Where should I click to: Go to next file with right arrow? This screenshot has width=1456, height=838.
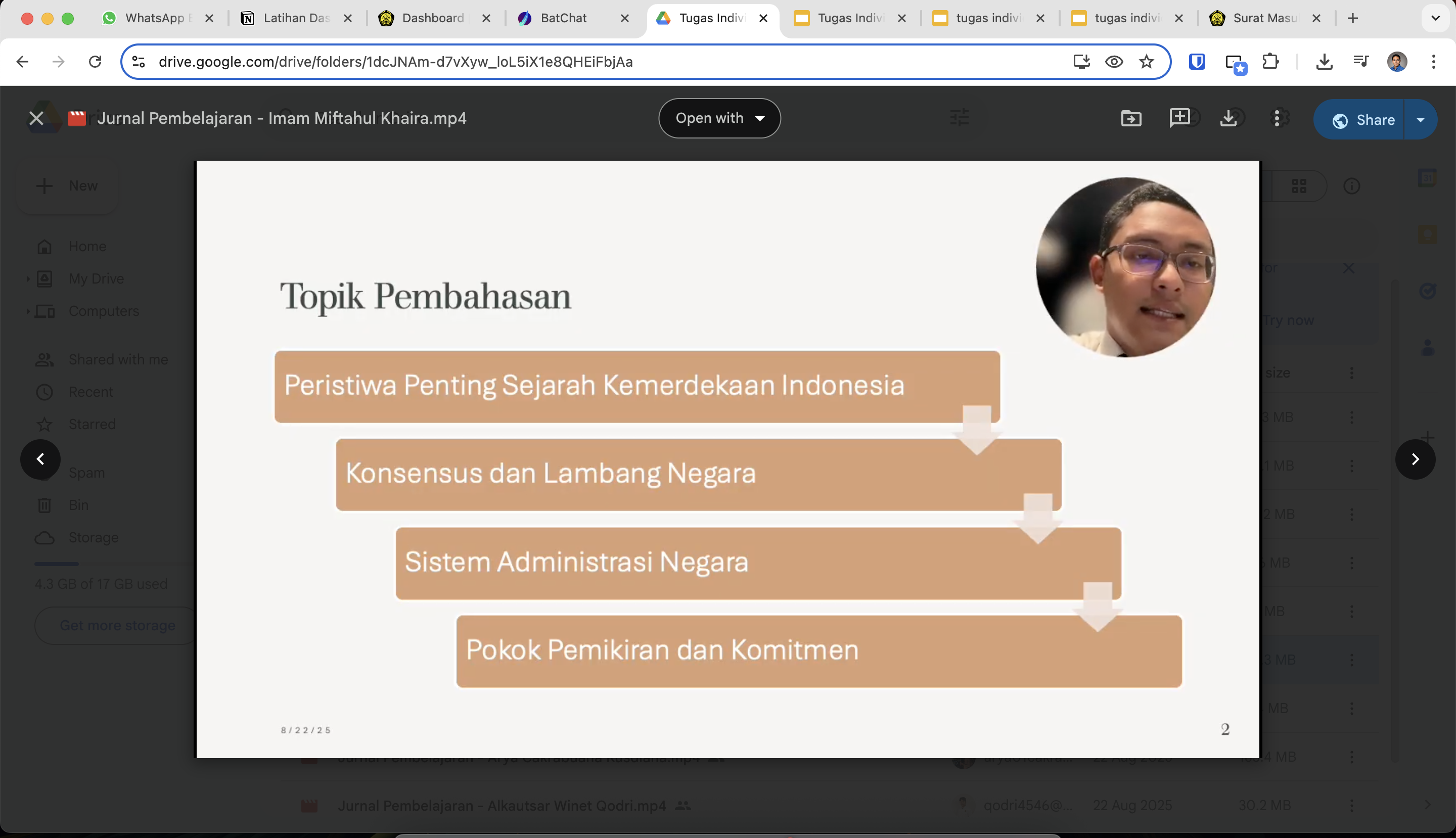click(x=1415, y=459)
